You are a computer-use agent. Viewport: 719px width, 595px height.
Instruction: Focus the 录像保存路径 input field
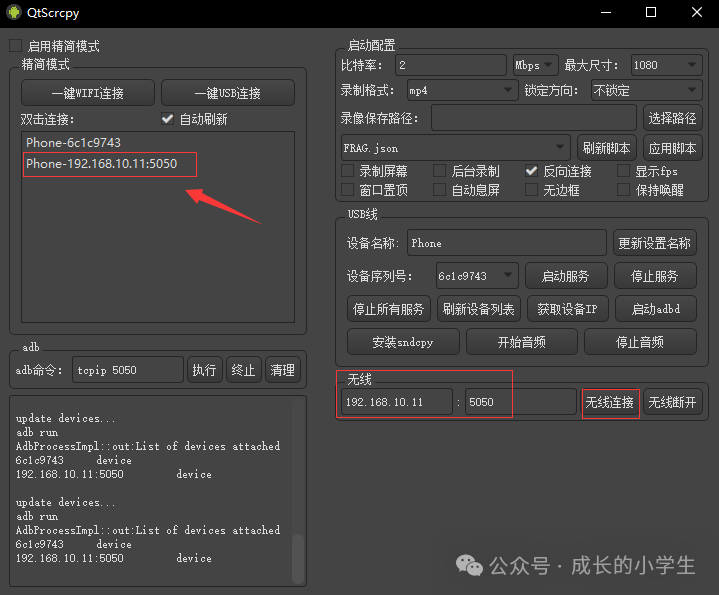click(x=534, y=118)
